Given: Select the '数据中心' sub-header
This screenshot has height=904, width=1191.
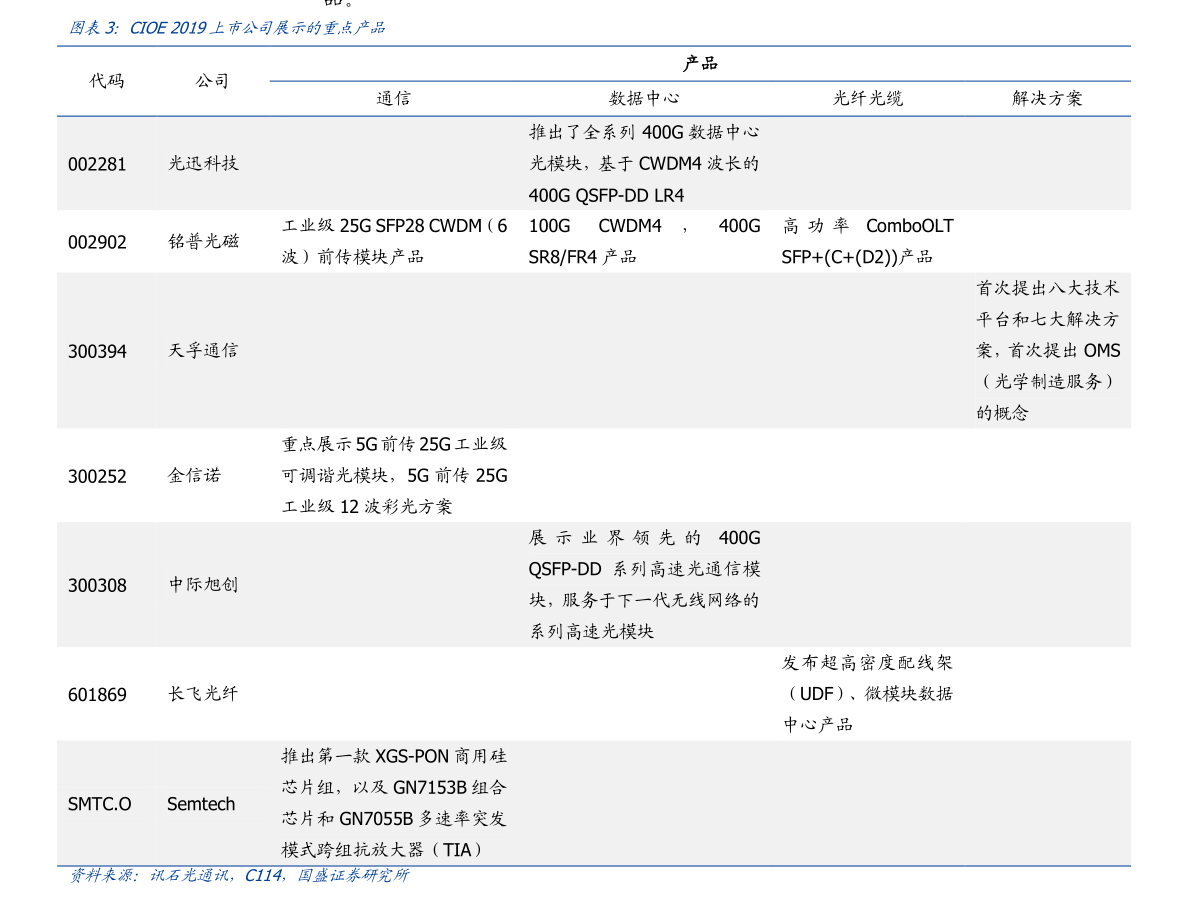Looking at the screenshot, I should click(x=644, y=98).
